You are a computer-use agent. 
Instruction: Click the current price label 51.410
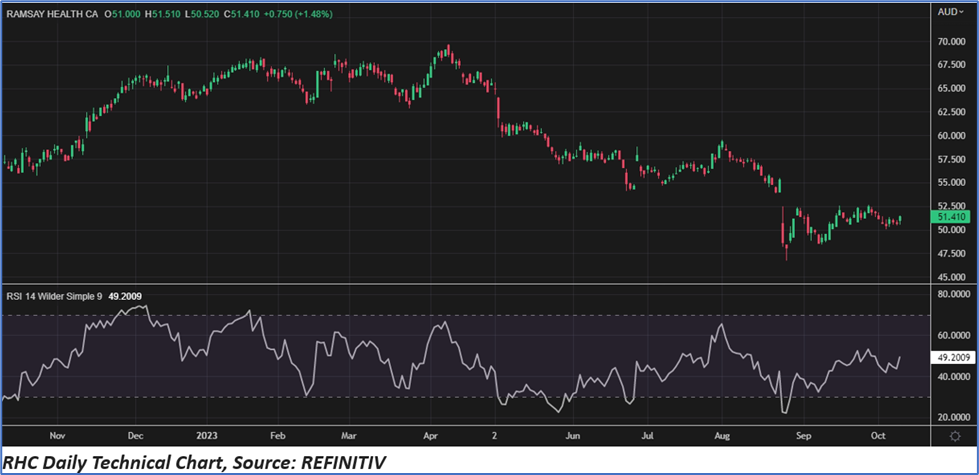point(951,217)
